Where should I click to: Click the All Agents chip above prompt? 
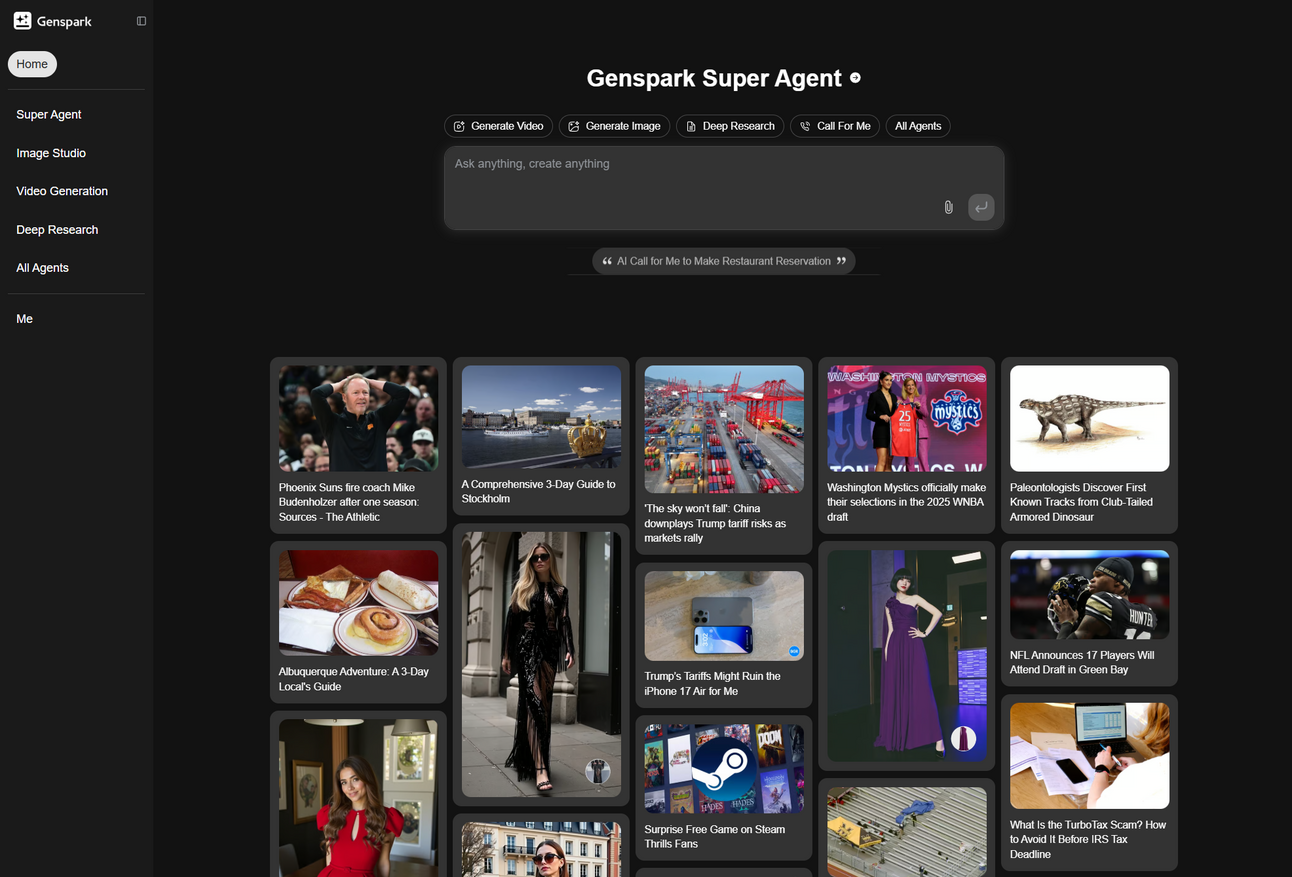[x=918, y=126]
